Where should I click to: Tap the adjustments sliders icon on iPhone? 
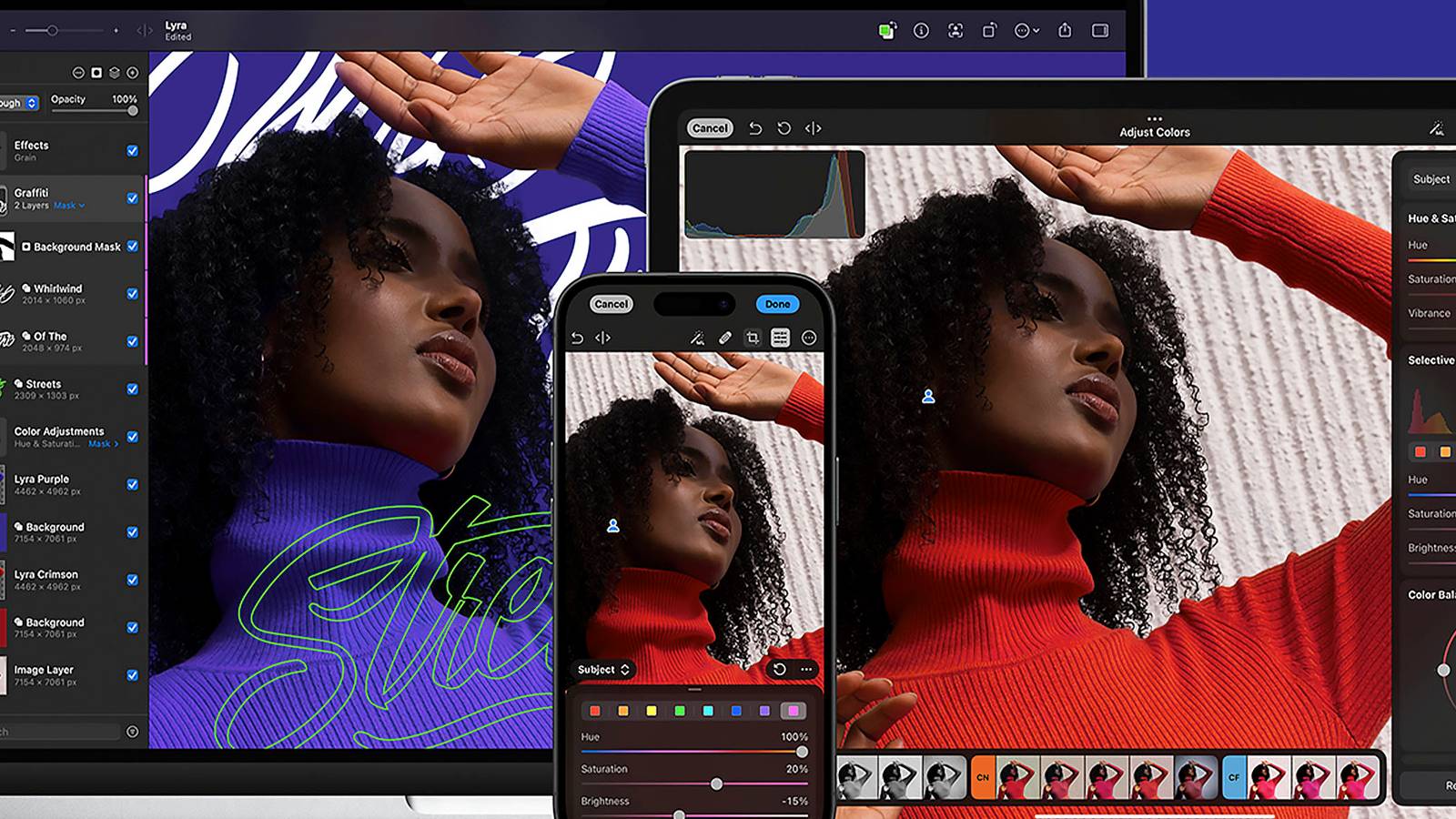780,338
